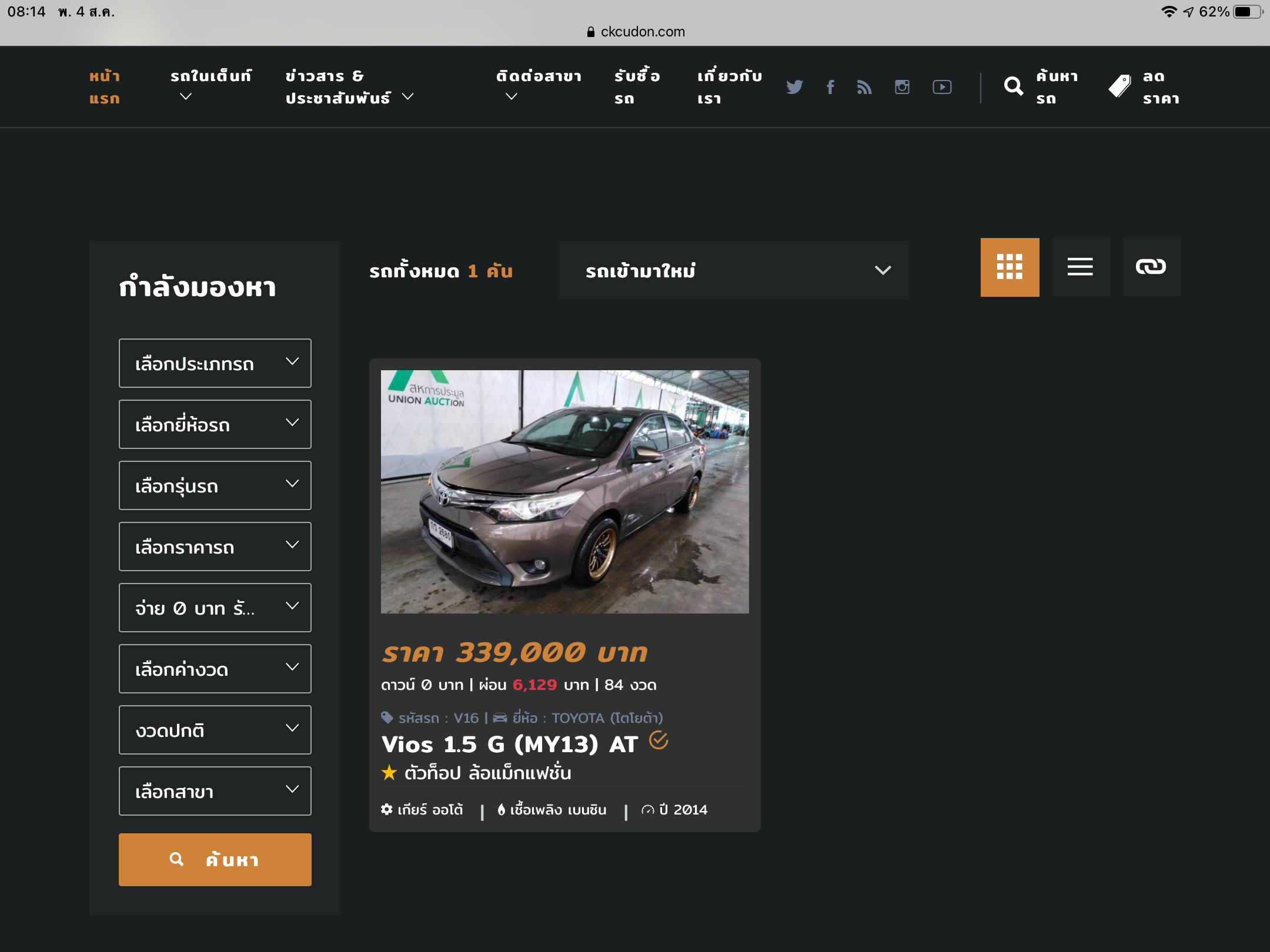Click the RSS feed icon
Viewport: 1270px width, 952px height.
(x=864, y=87)
